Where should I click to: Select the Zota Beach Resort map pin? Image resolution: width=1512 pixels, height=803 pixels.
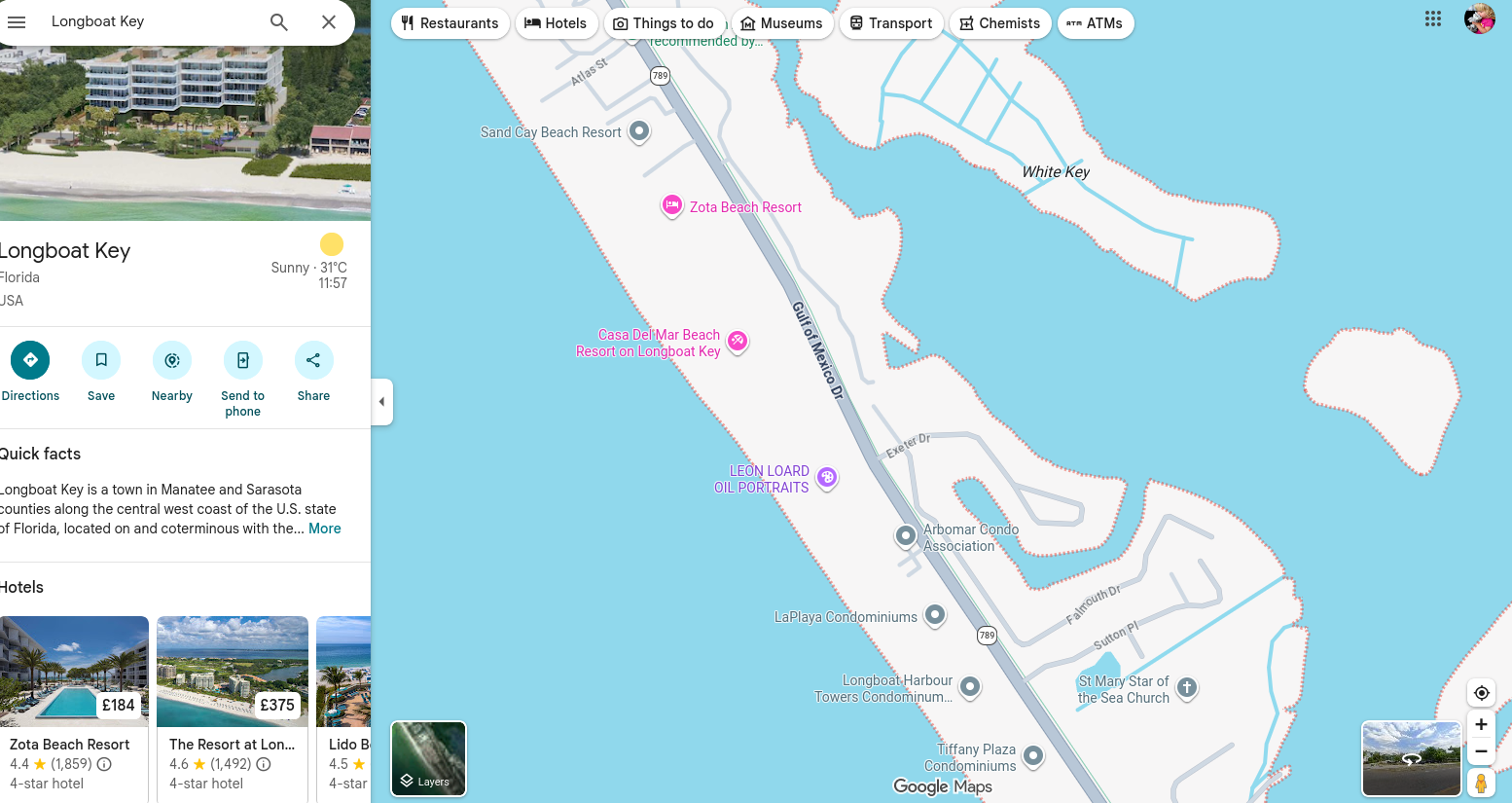[672, 205]
